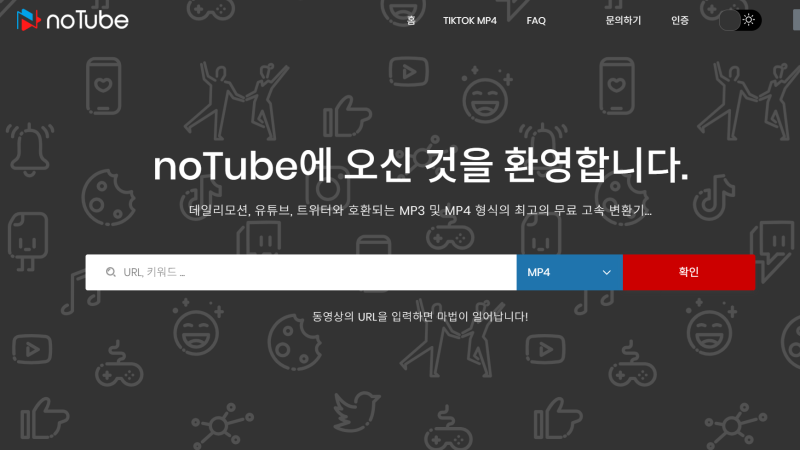Click the noTube logo

(72, 20)
